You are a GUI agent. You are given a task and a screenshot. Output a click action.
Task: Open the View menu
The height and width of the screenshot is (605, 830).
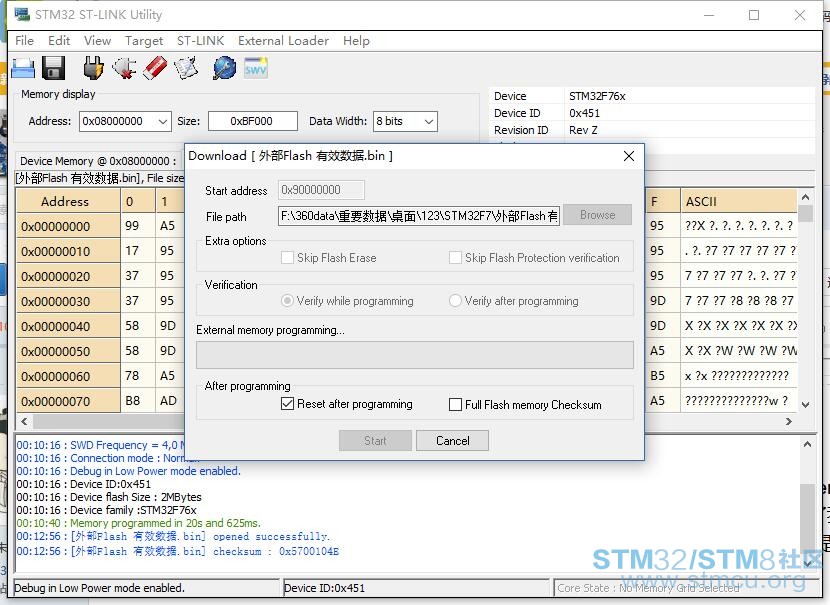tap(97, 41)
